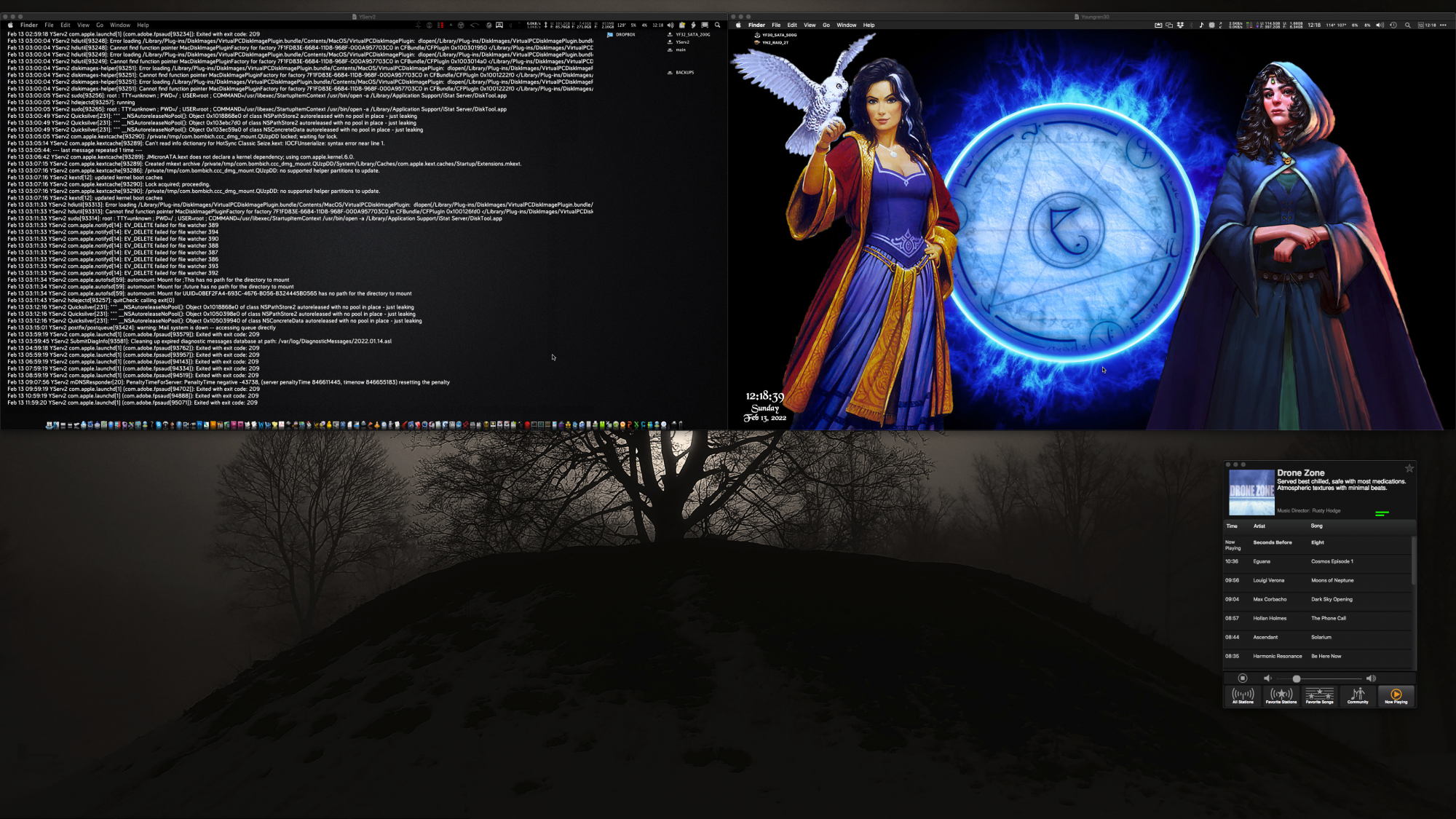Open Favorite Songs tab
1456x819 pixels.
click(x=1319, y=696)
